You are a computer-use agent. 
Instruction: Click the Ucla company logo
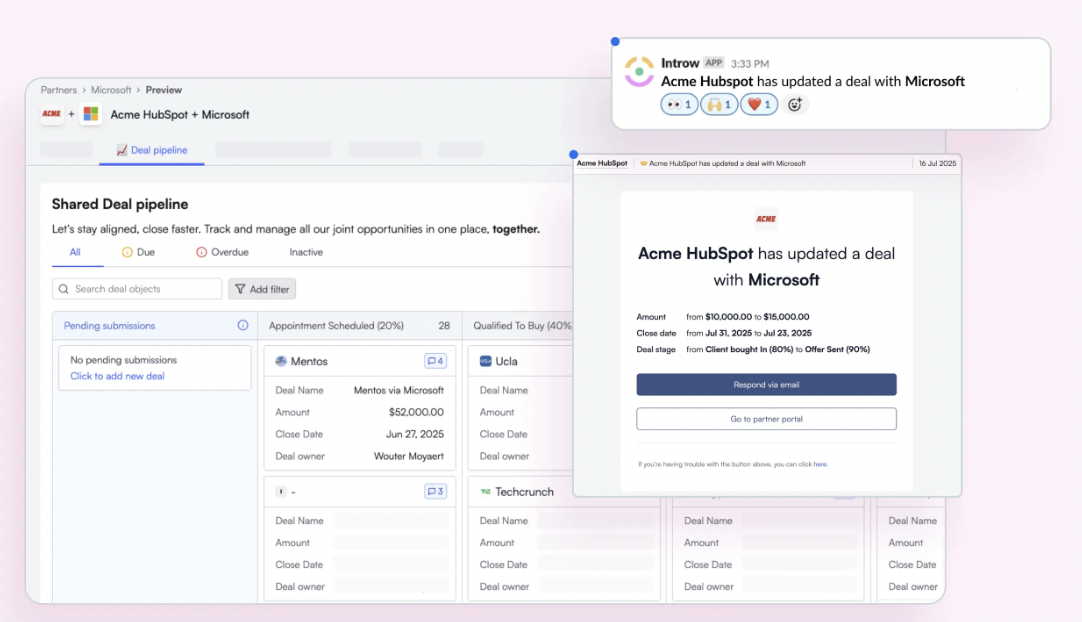click(486, 361)
